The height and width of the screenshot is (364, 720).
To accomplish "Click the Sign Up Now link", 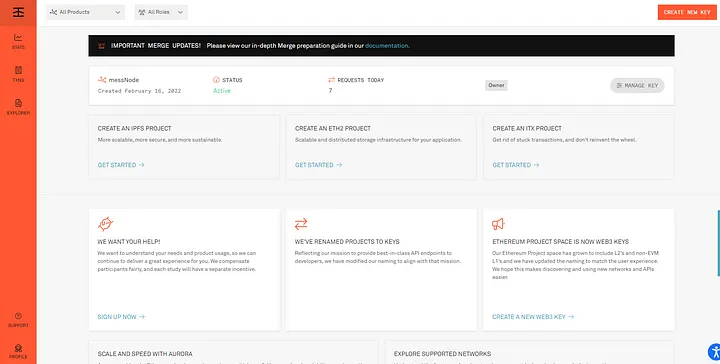I will click(x=121, y=317).
